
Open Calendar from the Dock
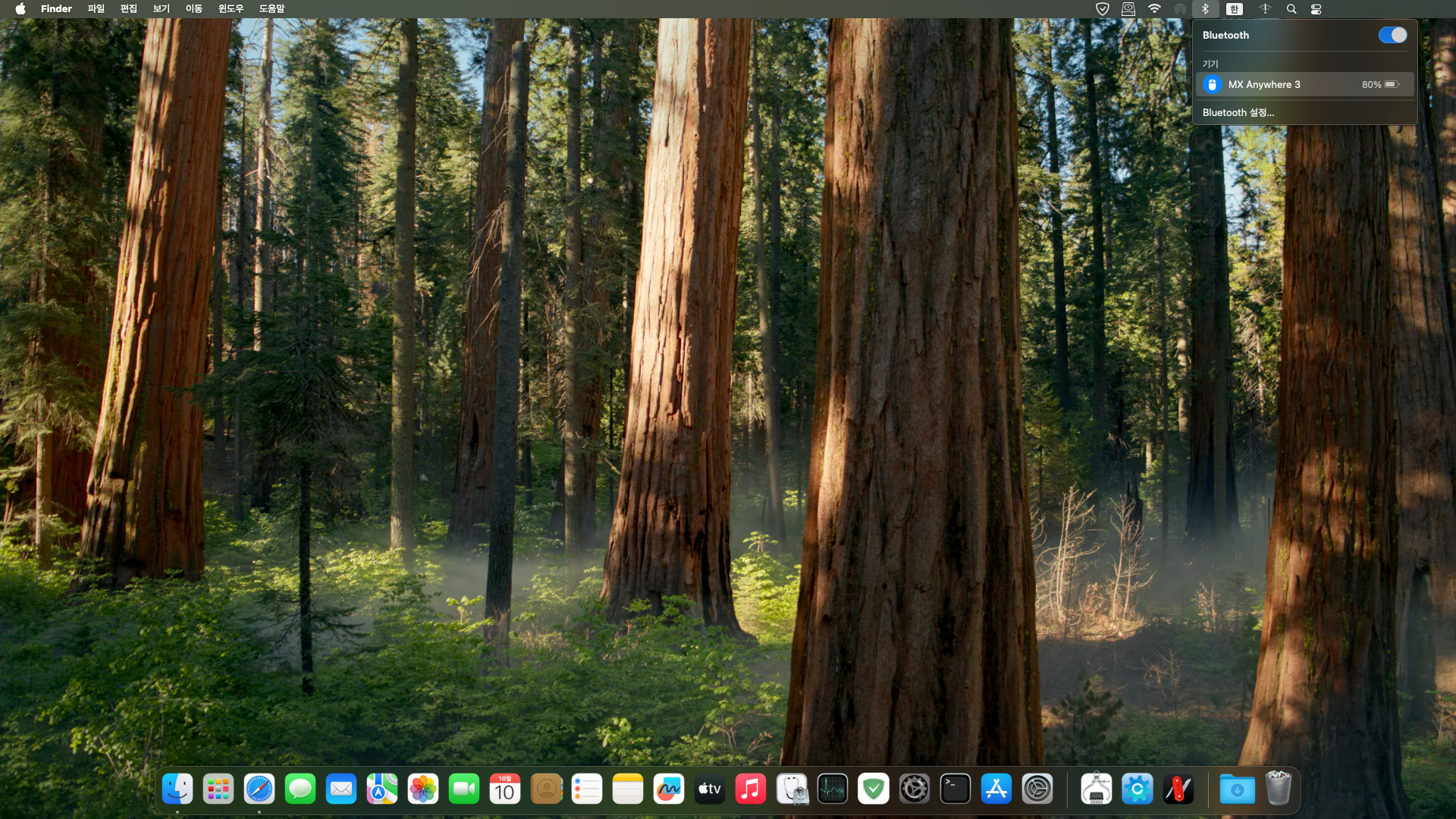(x=505, y=789)
